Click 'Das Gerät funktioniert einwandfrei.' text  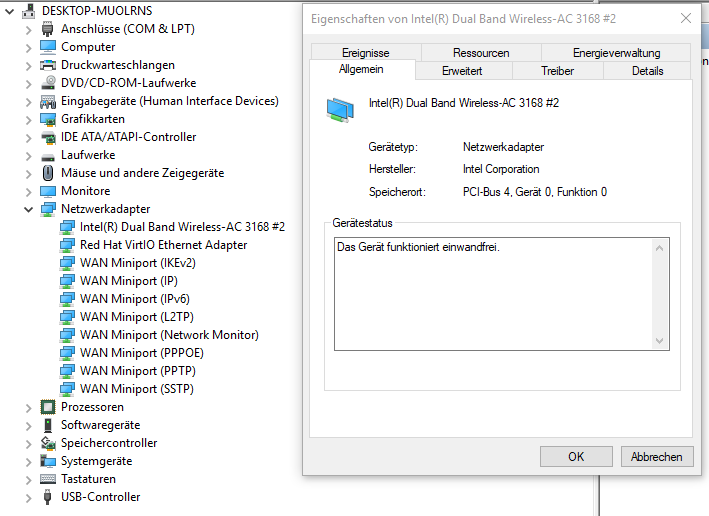(x=418, y=247)
